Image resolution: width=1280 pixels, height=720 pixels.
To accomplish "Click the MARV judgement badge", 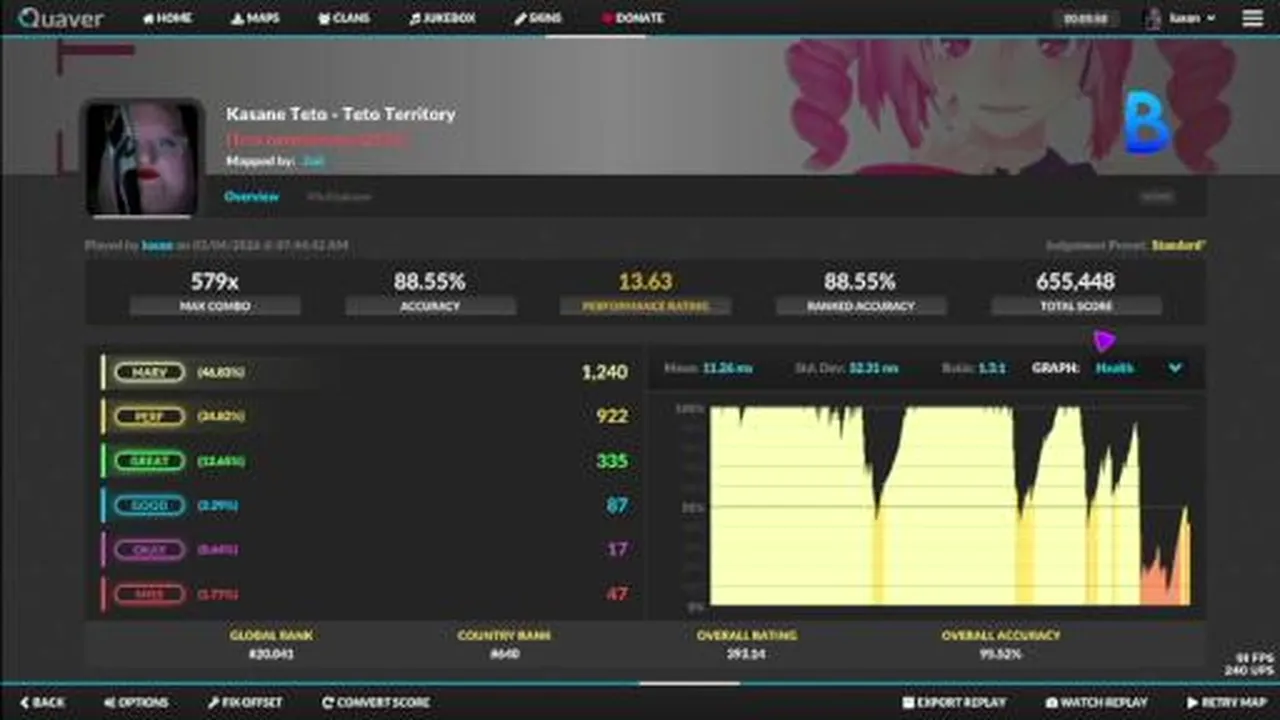I will pyautogui.click(x=149, y=372).
